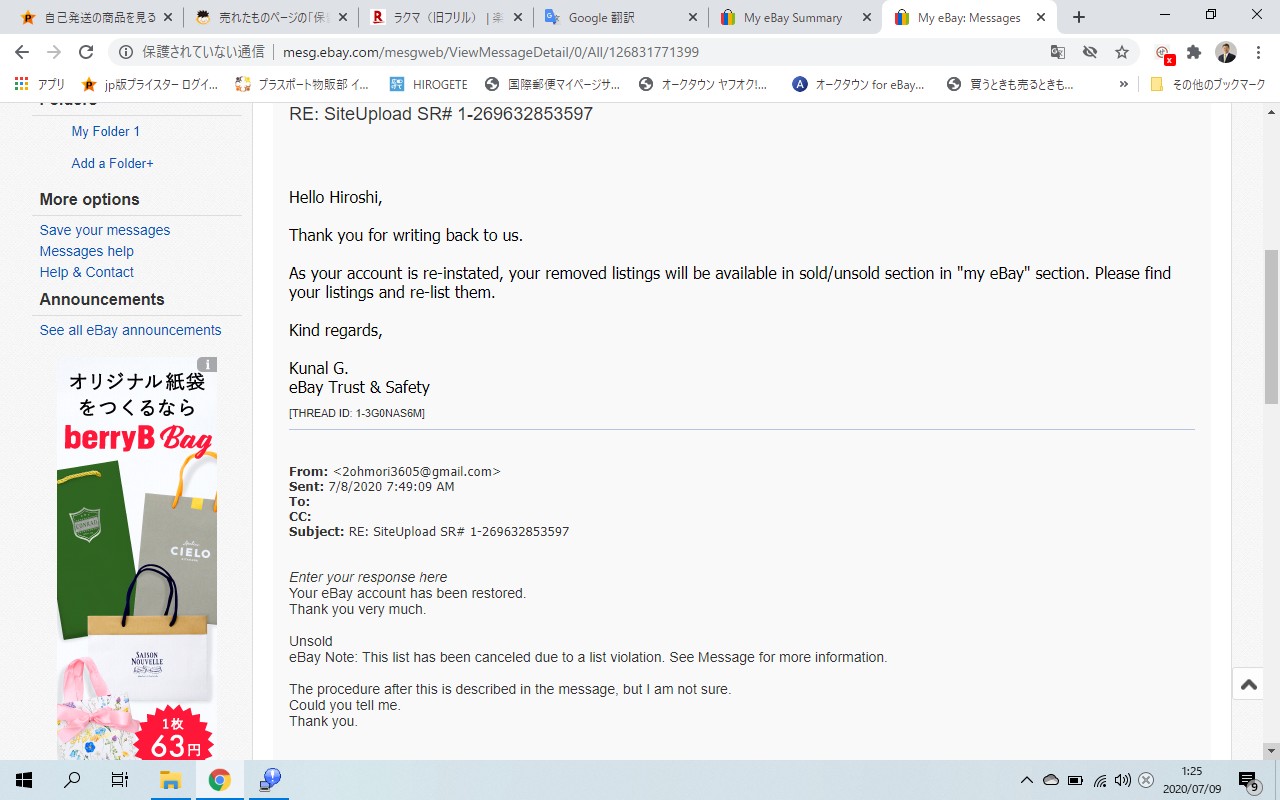Image resolution: width=1280 pixels, height=800 pixels.
Task: Click the scroll-to-top arrow button
Action: (1249, 685)
